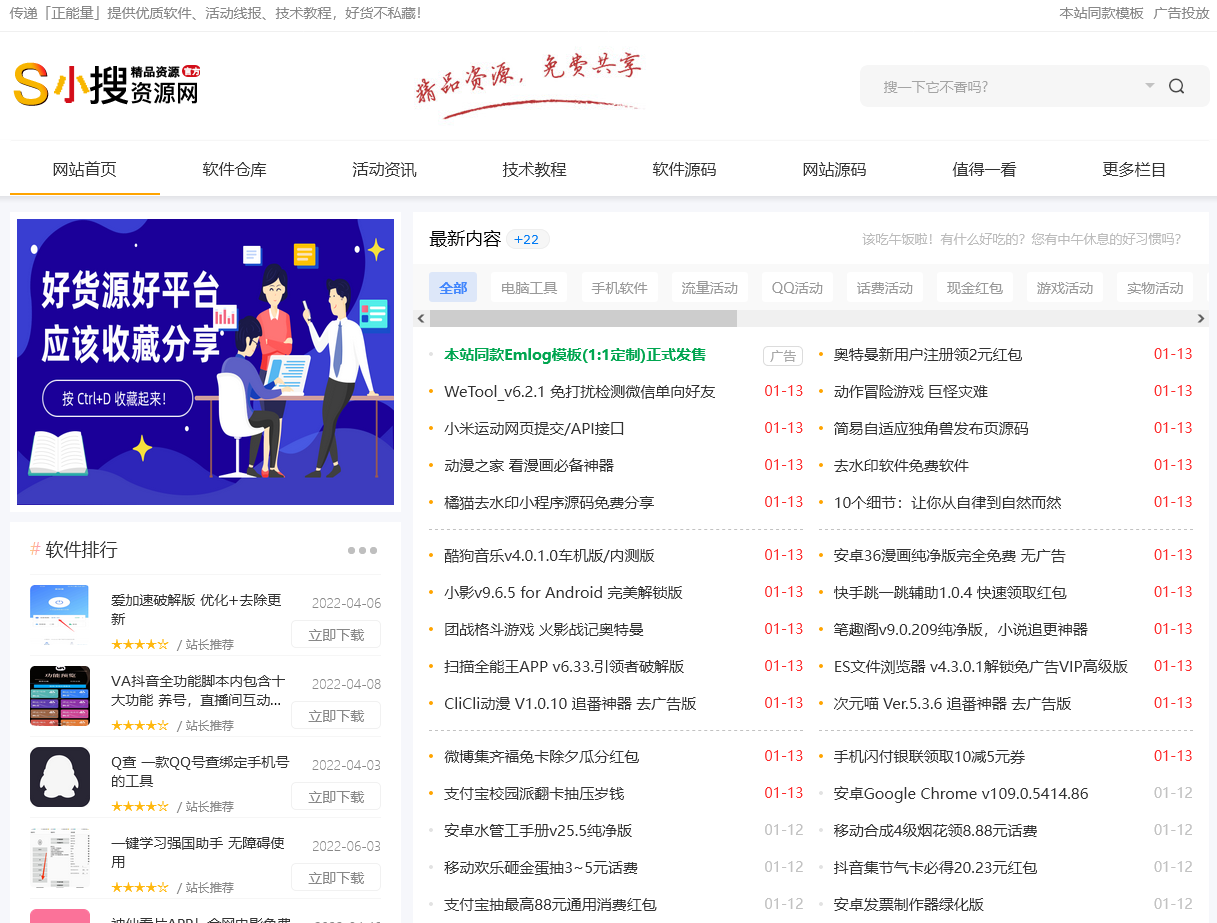Switch to the 技术教程 tab
1217x923 pixels.
534,169
